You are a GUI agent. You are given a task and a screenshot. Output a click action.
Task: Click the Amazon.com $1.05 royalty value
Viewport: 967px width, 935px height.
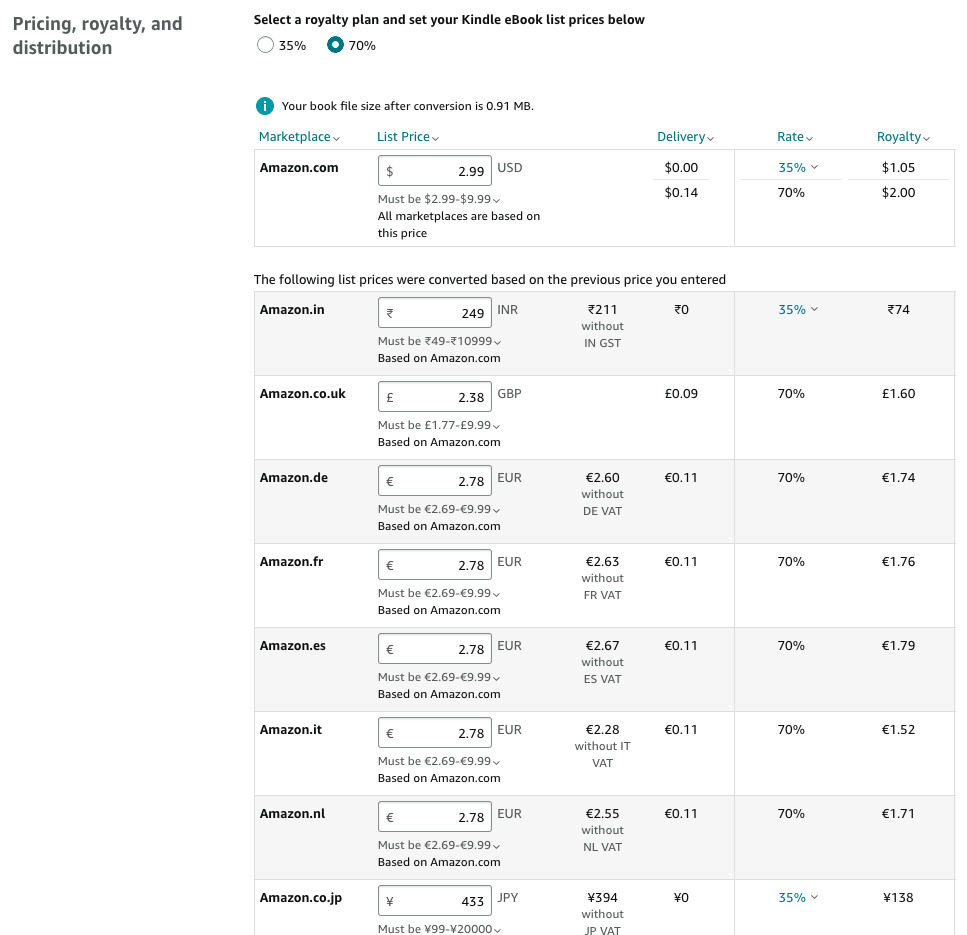[899, 168]
